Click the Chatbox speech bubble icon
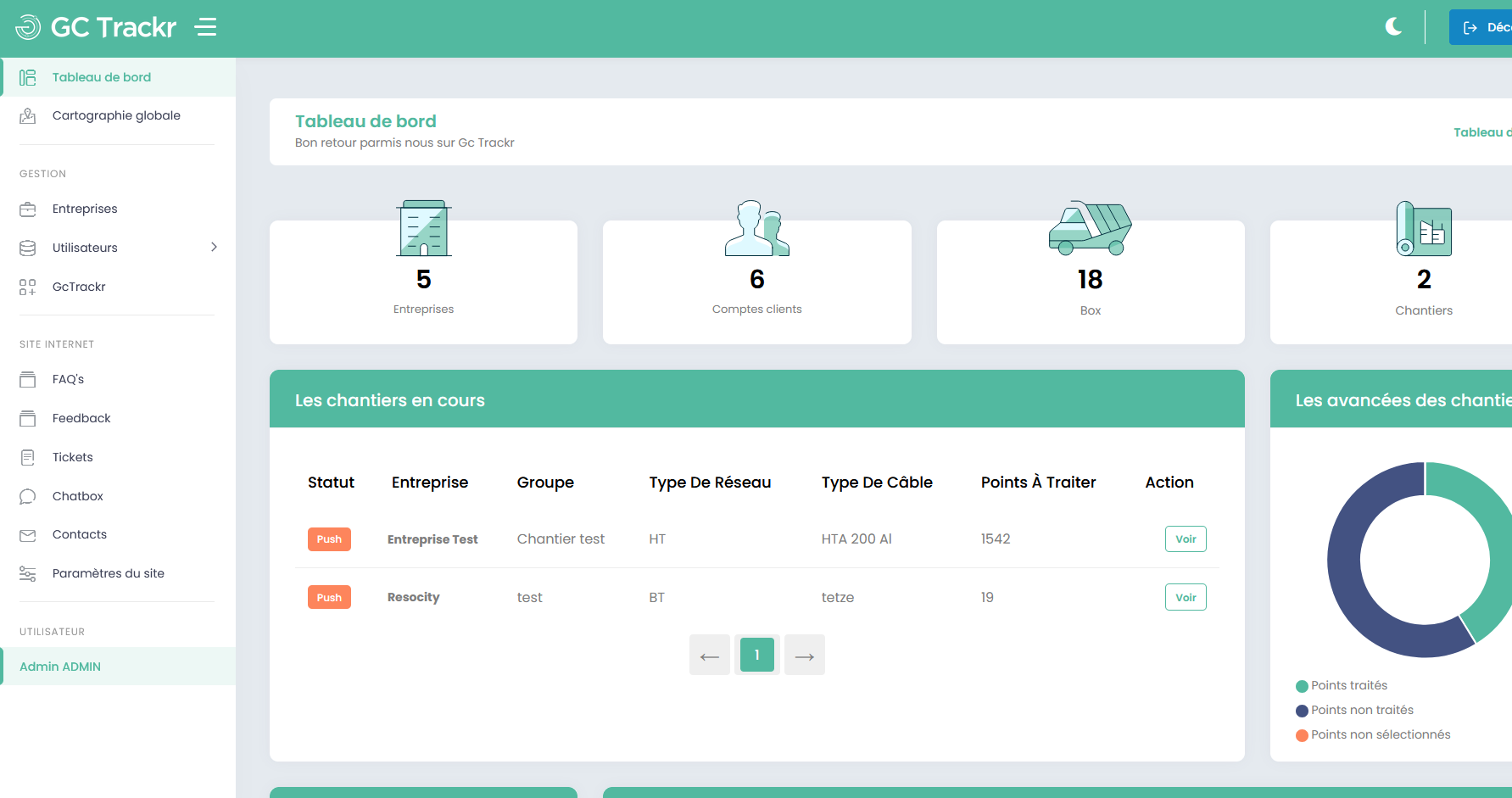 pos(28,496)
